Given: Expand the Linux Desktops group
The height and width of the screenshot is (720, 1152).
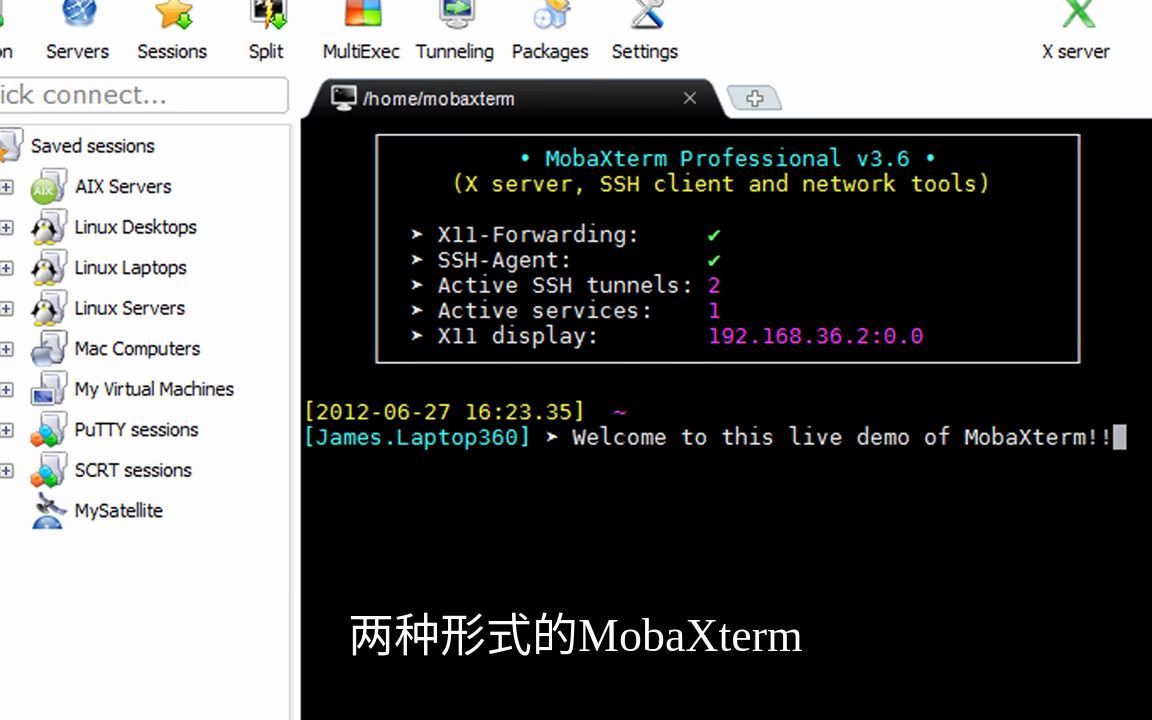Looking at the screenshot, I should tap(8, 227).
